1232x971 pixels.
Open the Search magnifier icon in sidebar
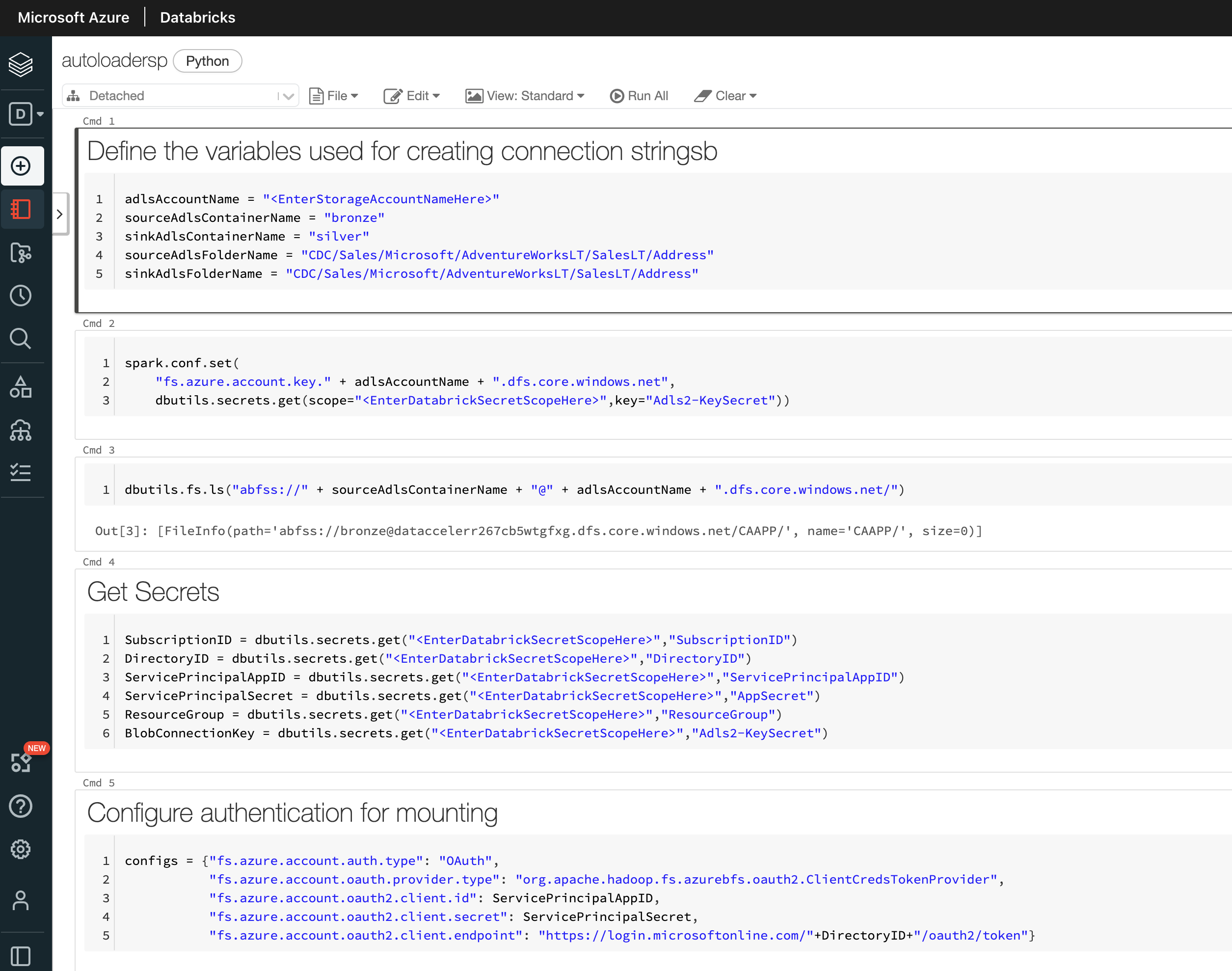(22, 338)
